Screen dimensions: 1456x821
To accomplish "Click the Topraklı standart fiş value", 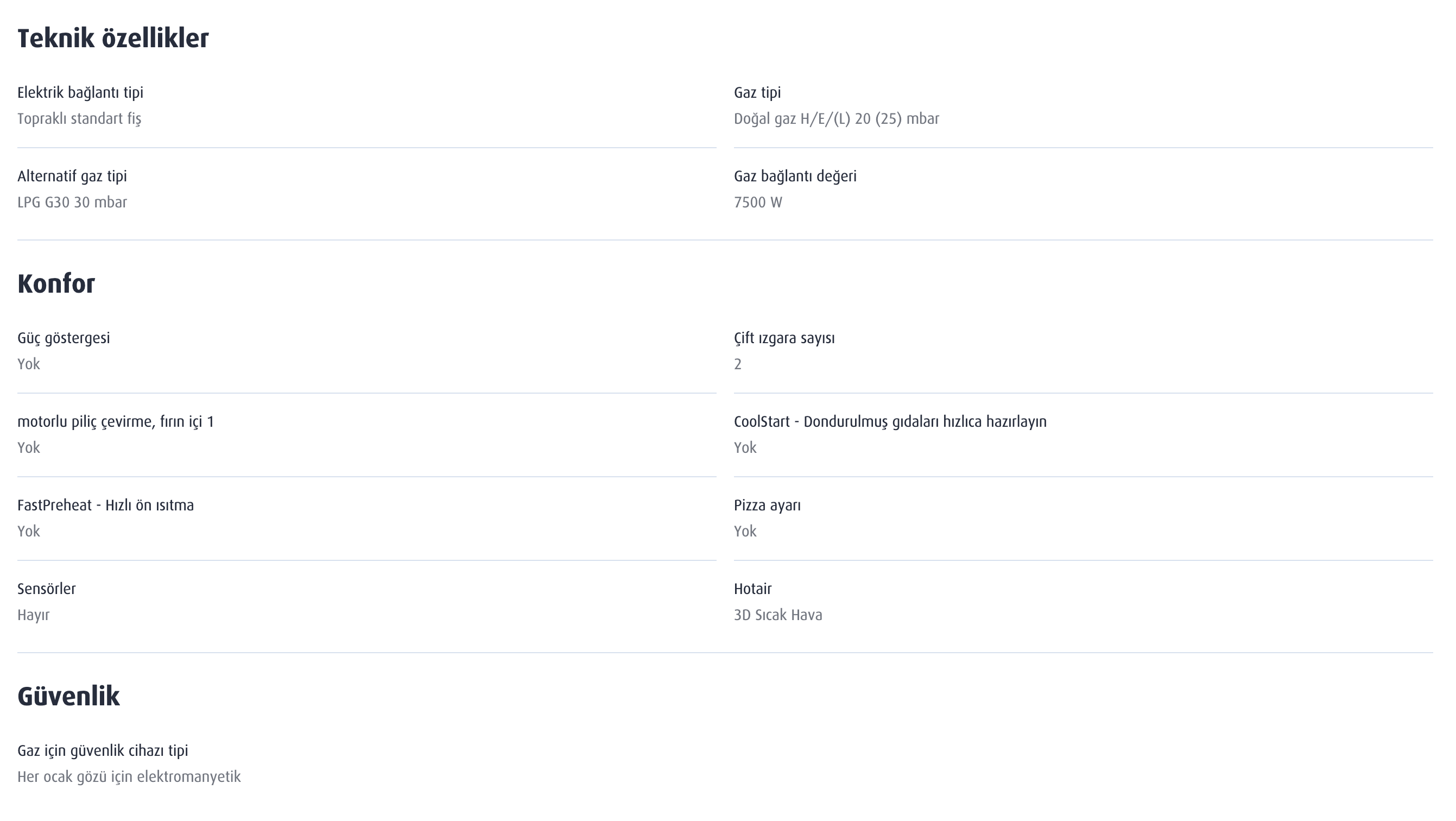I will (x=79, y=119).
